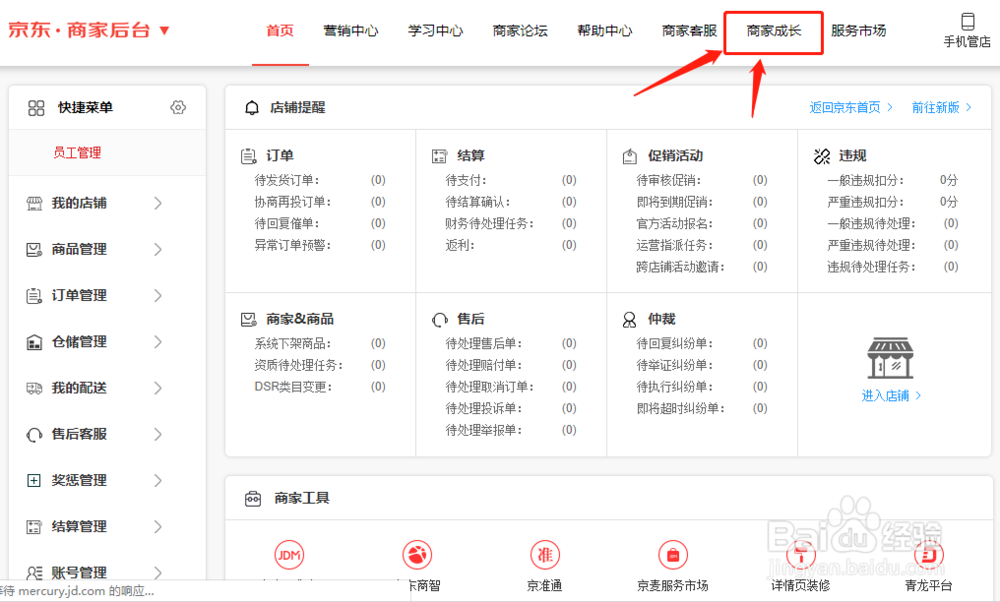Open the 京准通 tool icon
The image size is (1000, 602).
coord(545,555)
